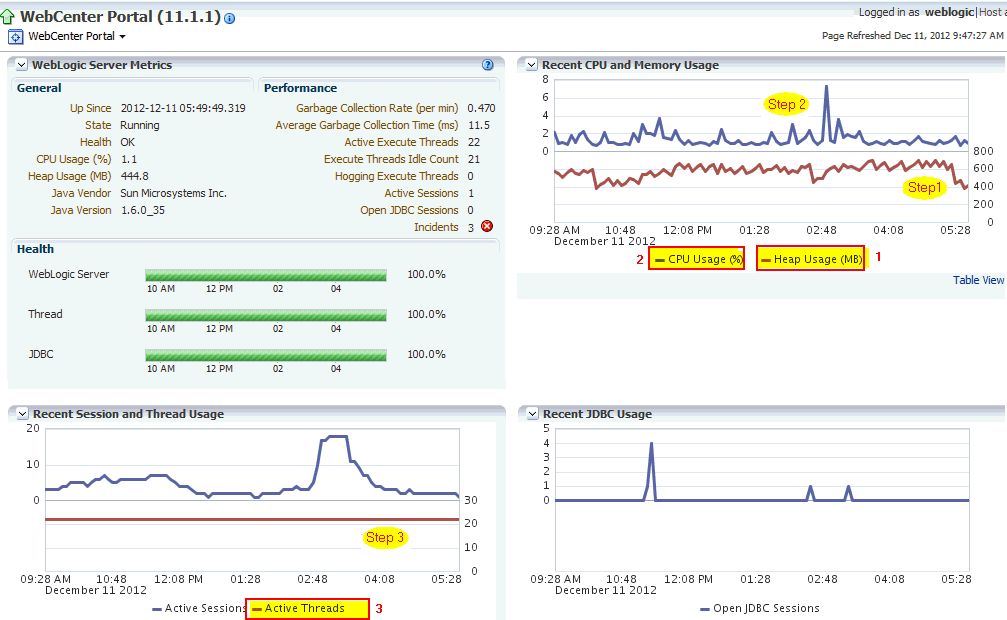Select the Heap Usage (MB) legend entry
The width and height of the screenshot is (1007, 620).
812,259
